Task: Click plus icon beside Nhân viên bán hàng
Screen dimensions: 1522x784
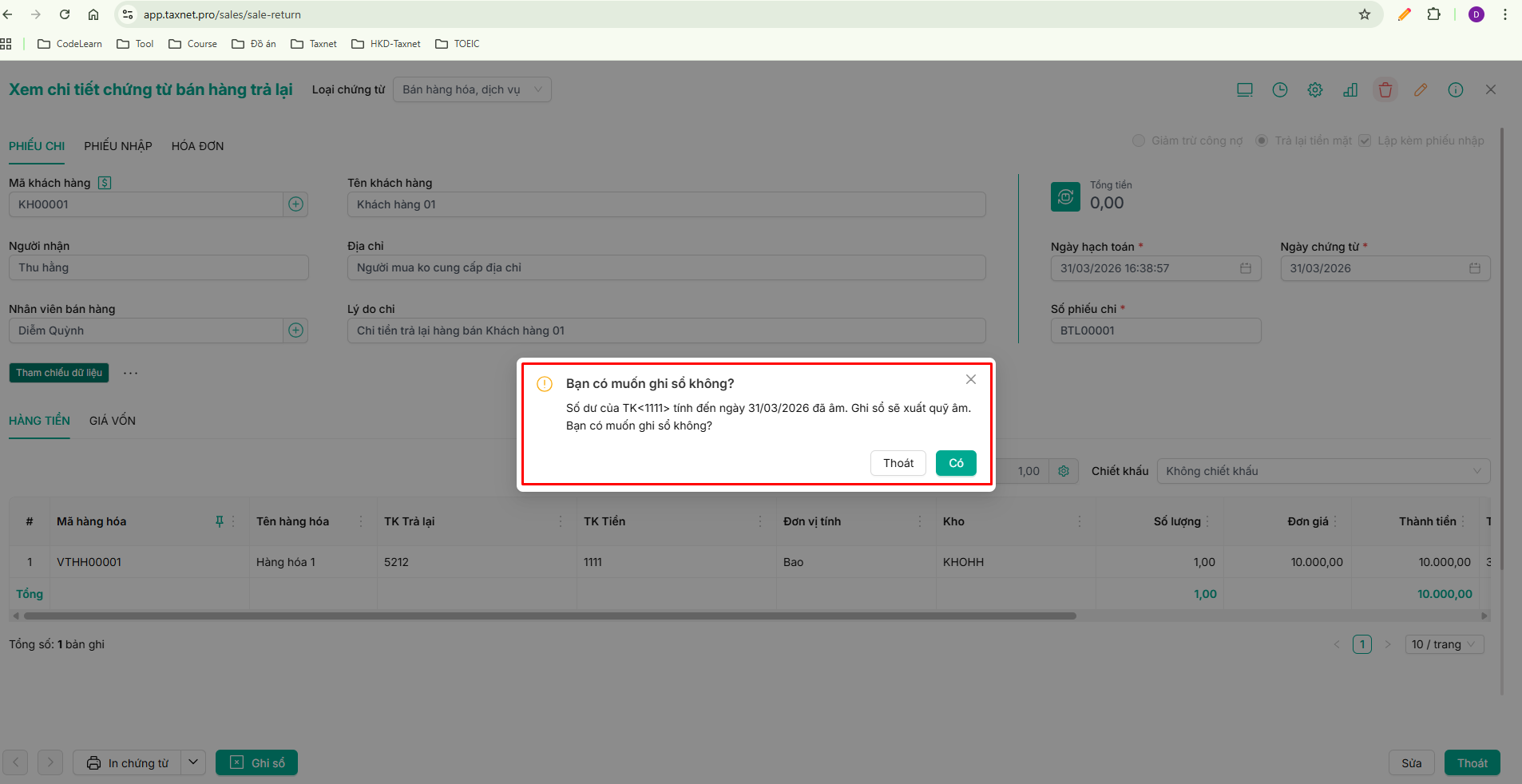Action: (295, 331)
